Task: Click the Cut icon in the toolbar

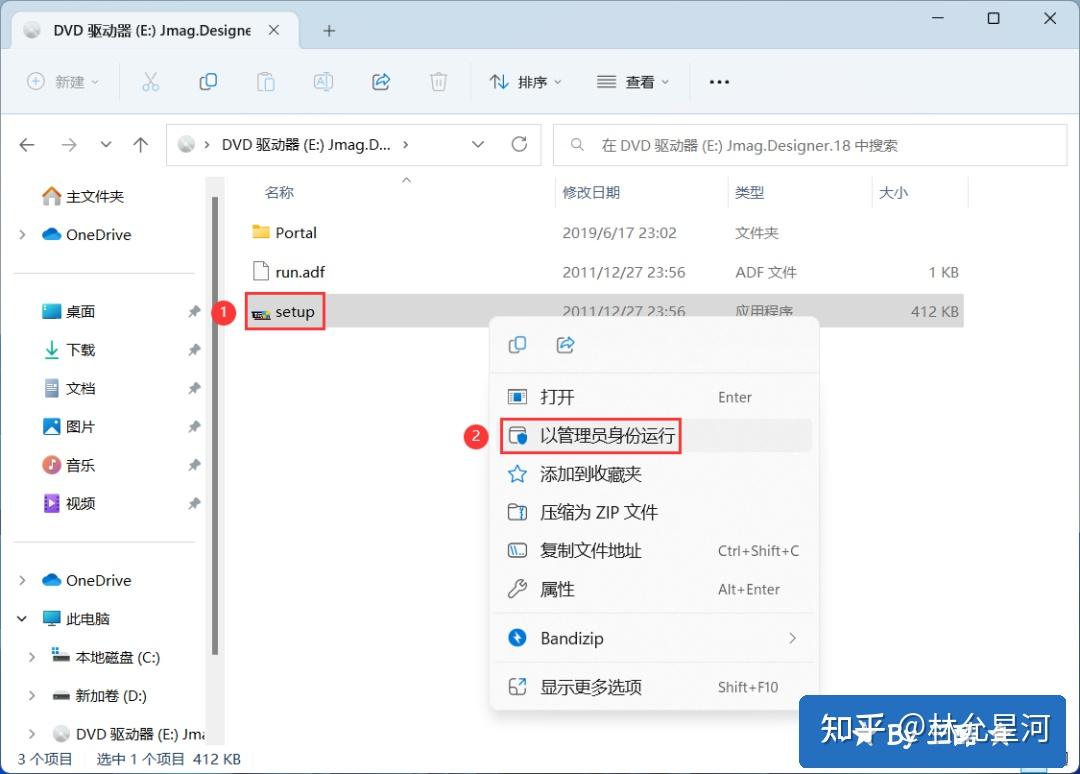Action: coord(151,81)
